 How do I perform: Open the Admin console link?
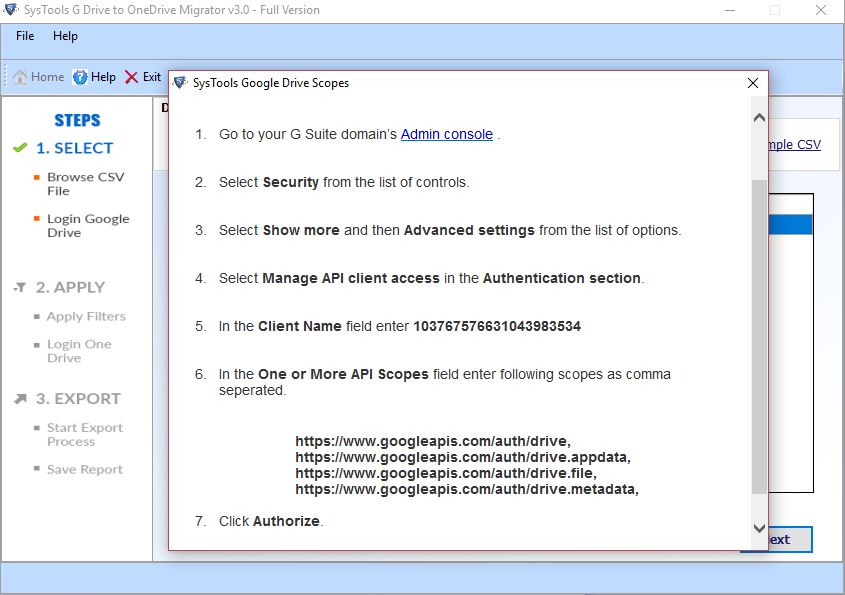[x=447, y=134]
